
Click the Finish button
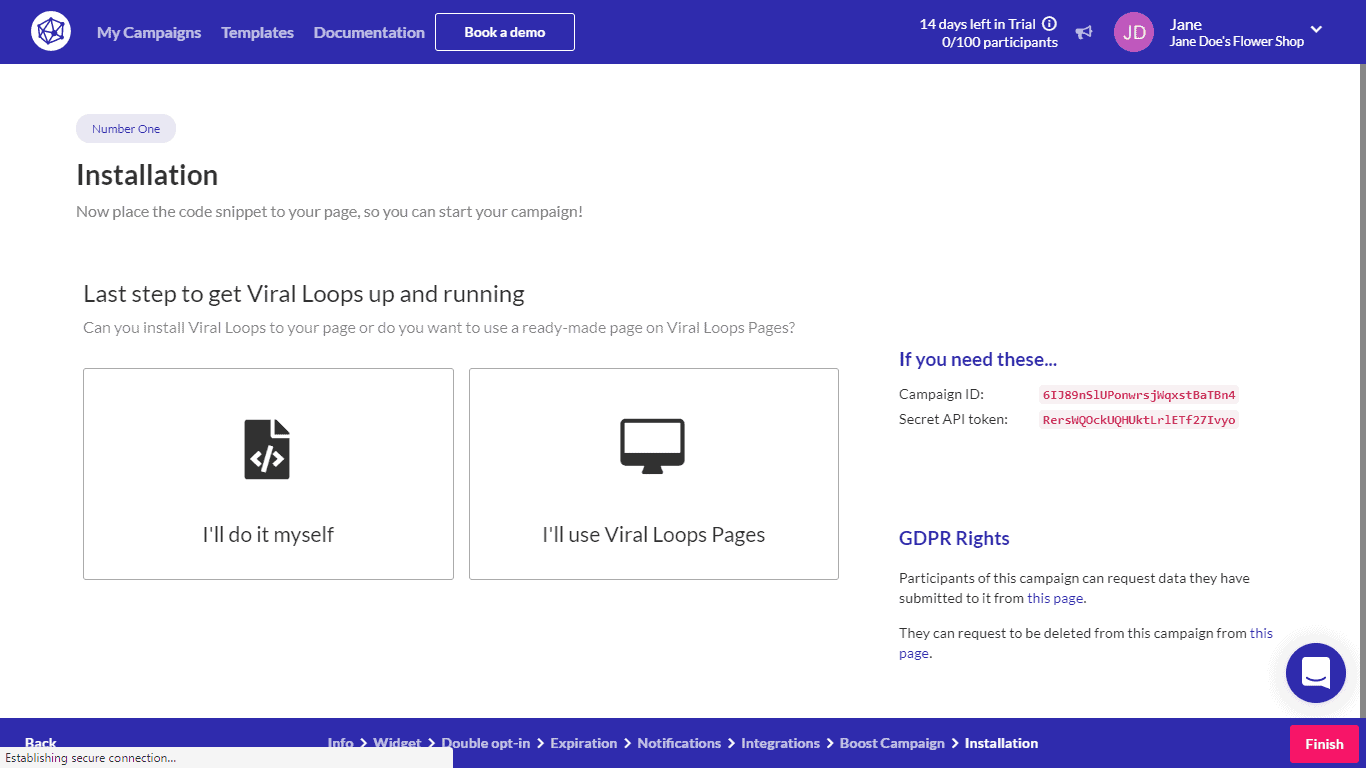tap(1324, 744)
